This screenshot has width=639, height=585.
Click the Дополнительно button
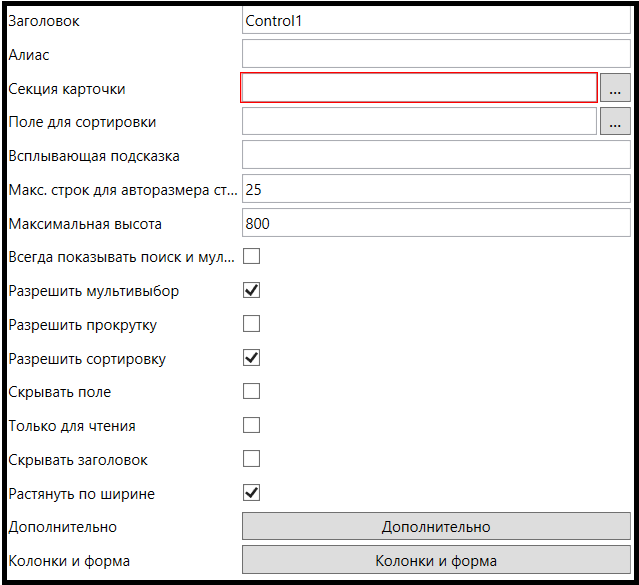[436, 527]
